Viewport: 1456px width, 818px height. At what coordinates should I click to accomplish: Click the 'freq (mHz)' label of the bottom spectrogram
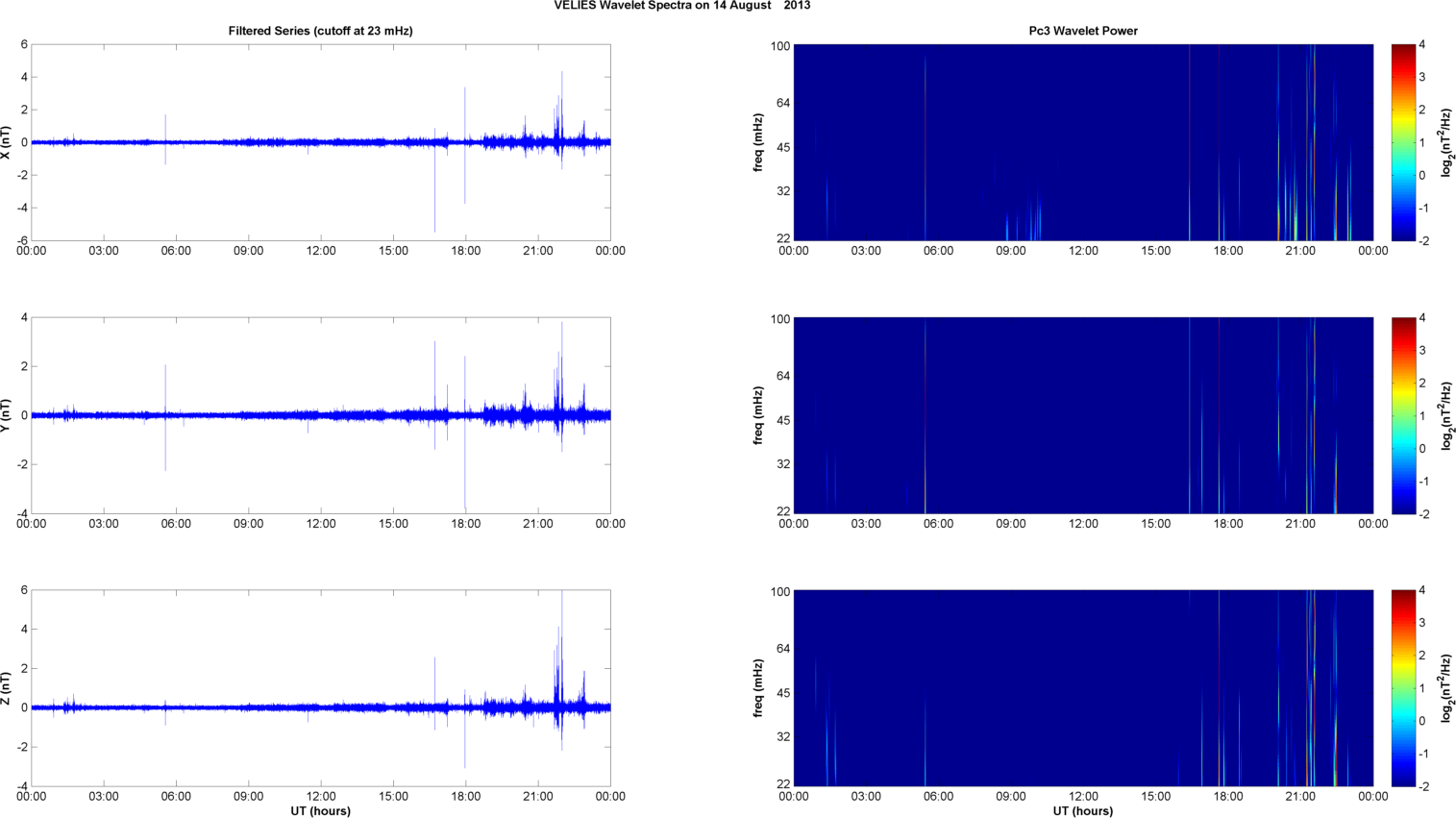[758, 688]
